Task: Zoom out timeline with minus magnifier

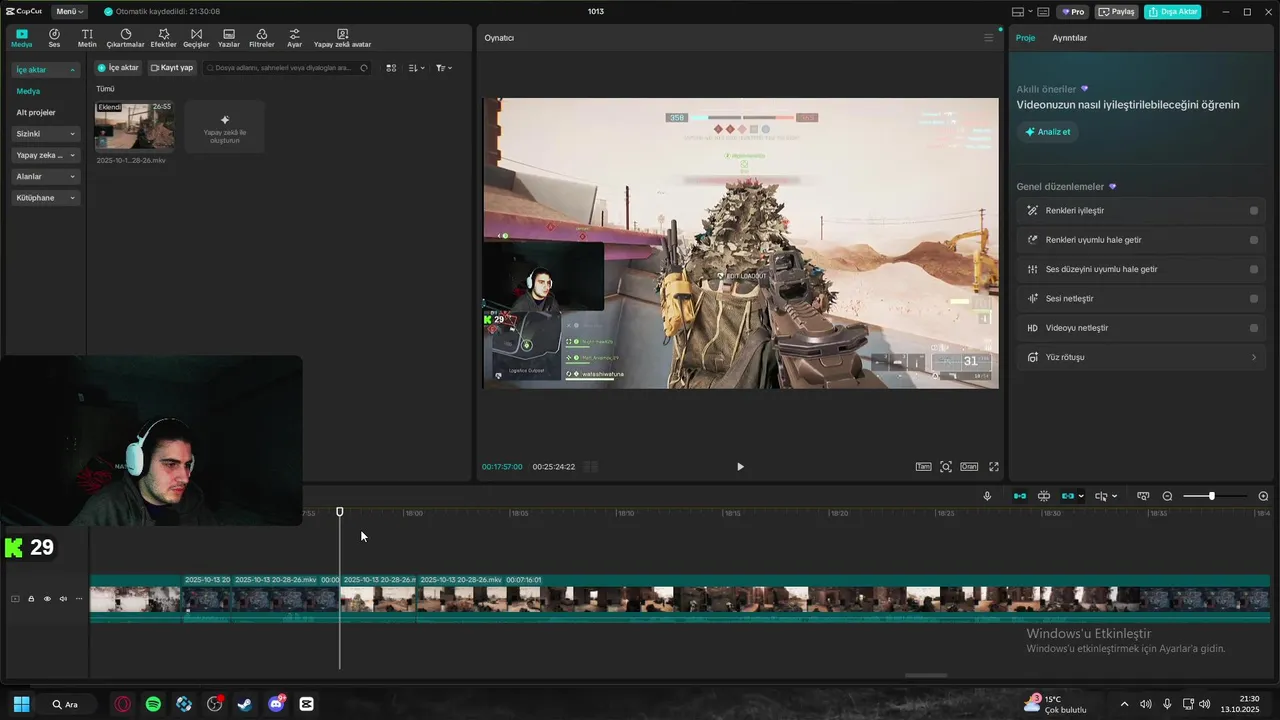Action: tap(1167, 496)
